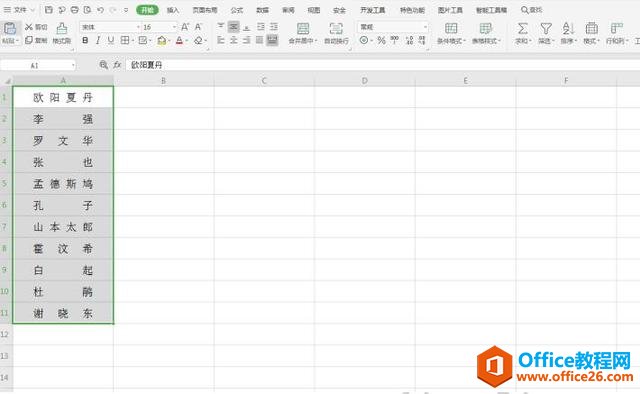Switch to the Insert (插入) tab
Screen dimensions: 640x394
pos(173,10)
